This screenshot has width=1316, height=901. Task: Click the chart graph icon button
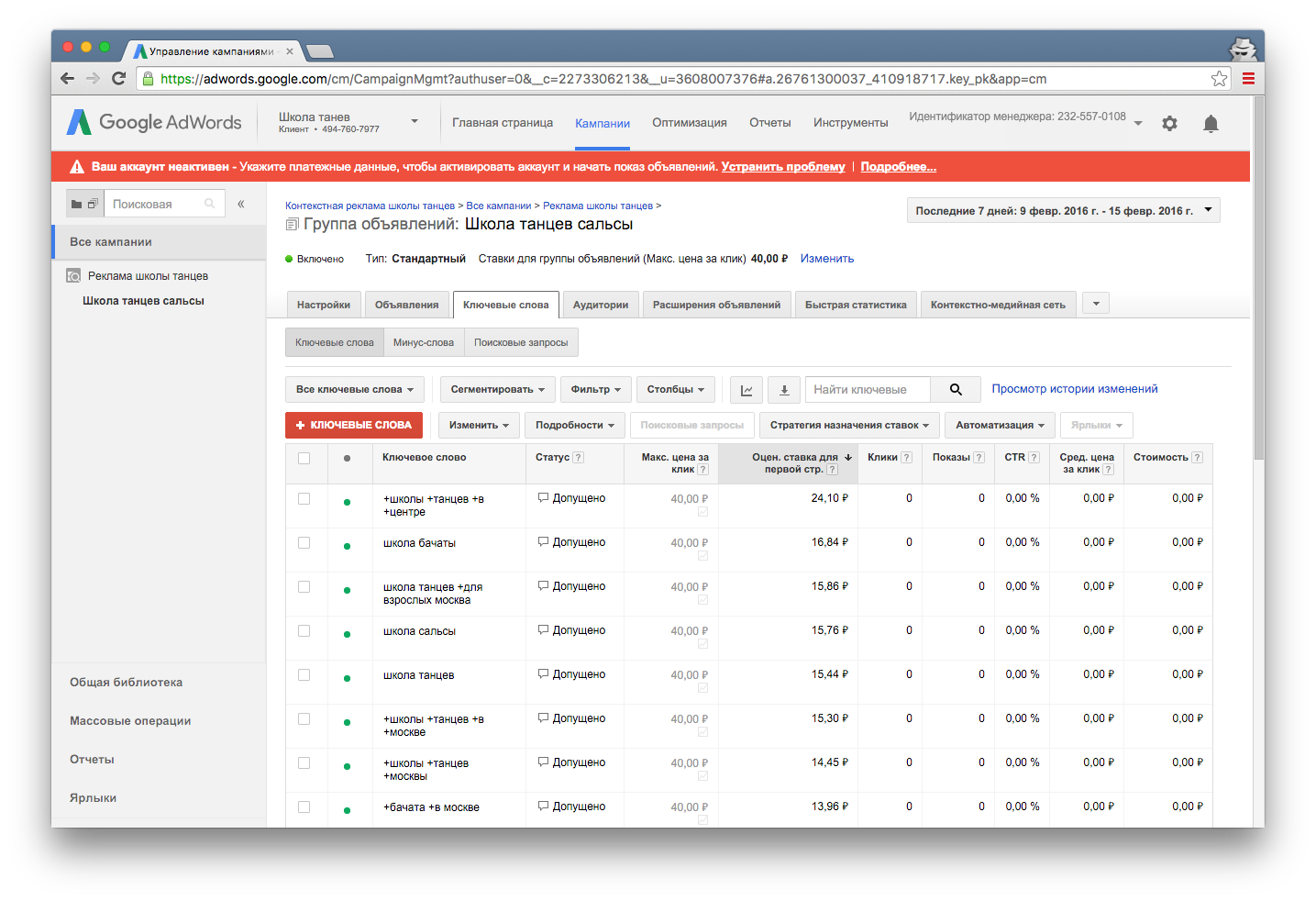(746, 390)
